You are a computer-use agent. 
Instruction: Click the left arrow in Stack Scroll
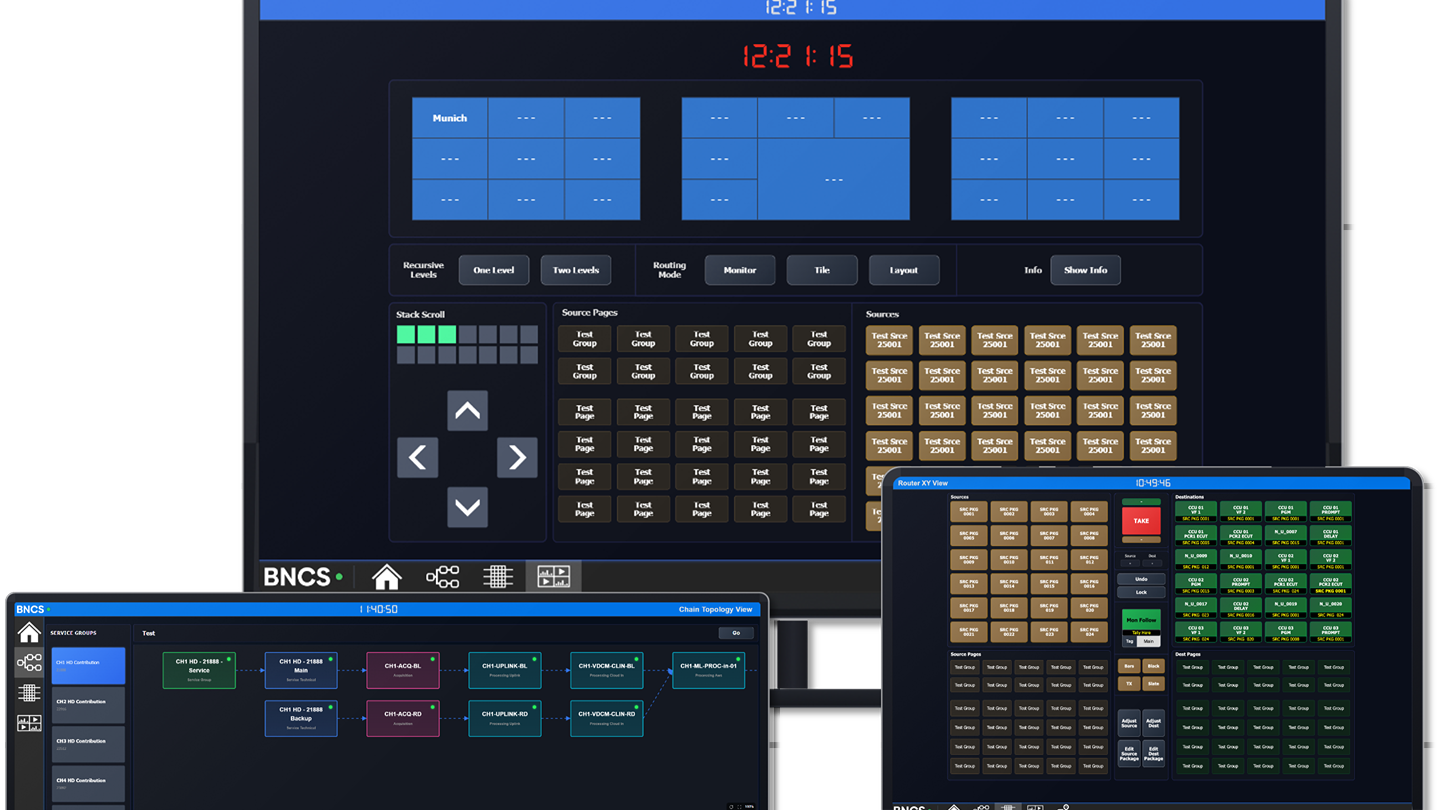click(417, 457)
